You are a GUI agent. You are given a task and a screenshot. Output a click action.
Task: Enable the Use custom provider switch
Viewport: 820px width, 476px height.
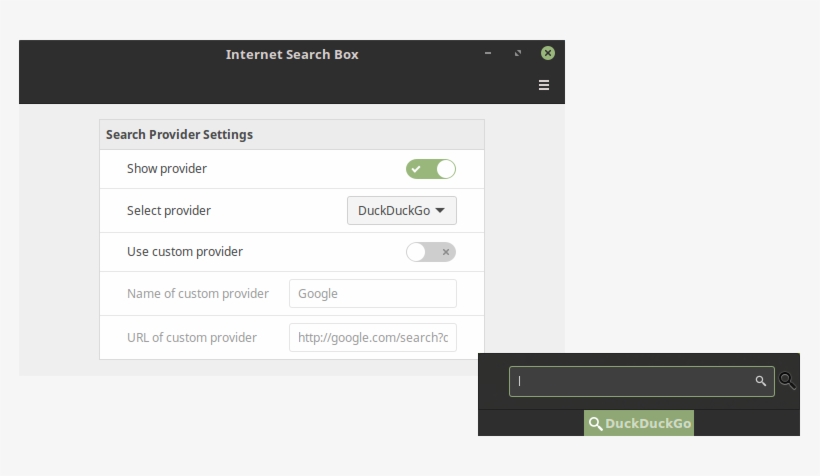(431, 252)
